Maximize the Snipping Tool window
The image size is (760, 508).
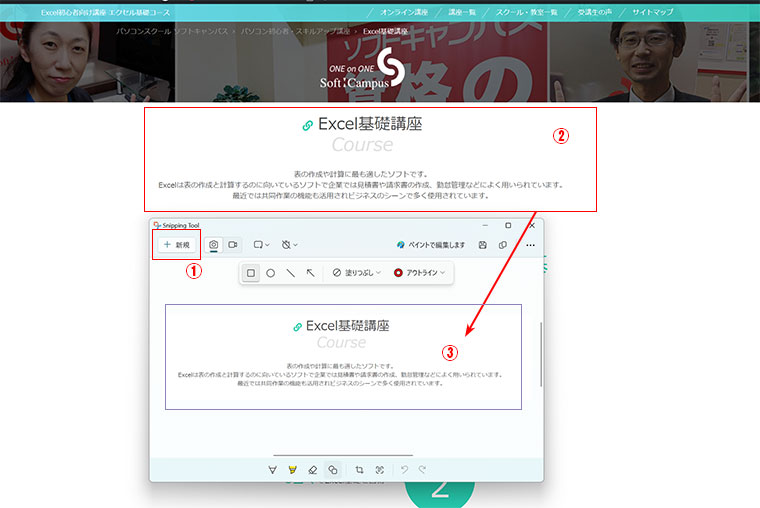pos(508,225)
